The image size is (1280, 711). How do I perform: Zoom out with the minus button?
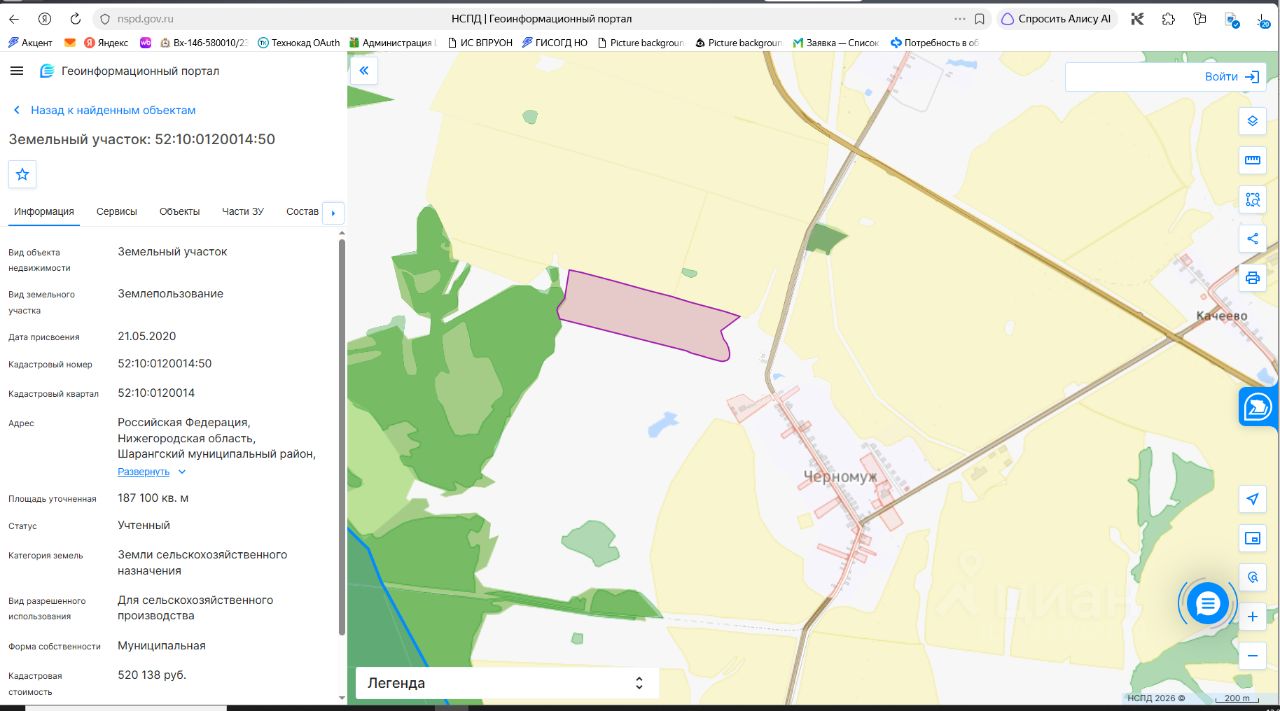coord(1252,656)
